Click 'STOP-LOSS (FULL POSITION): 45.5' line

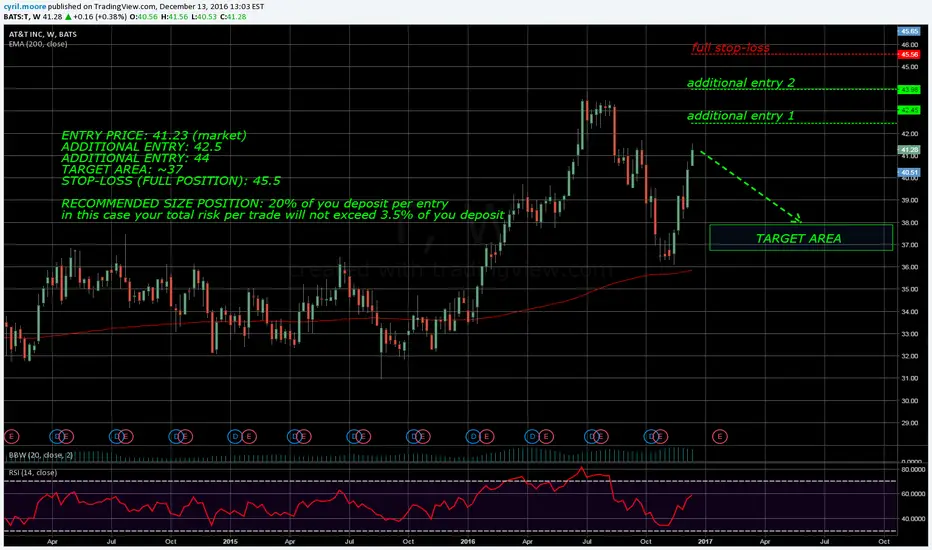pos(171,180)
